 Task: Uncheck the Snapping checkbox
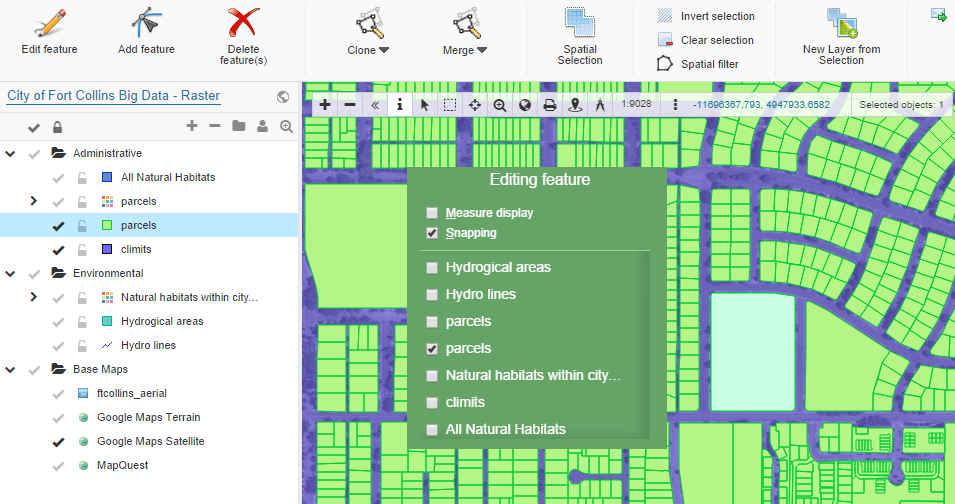[432, 233]
